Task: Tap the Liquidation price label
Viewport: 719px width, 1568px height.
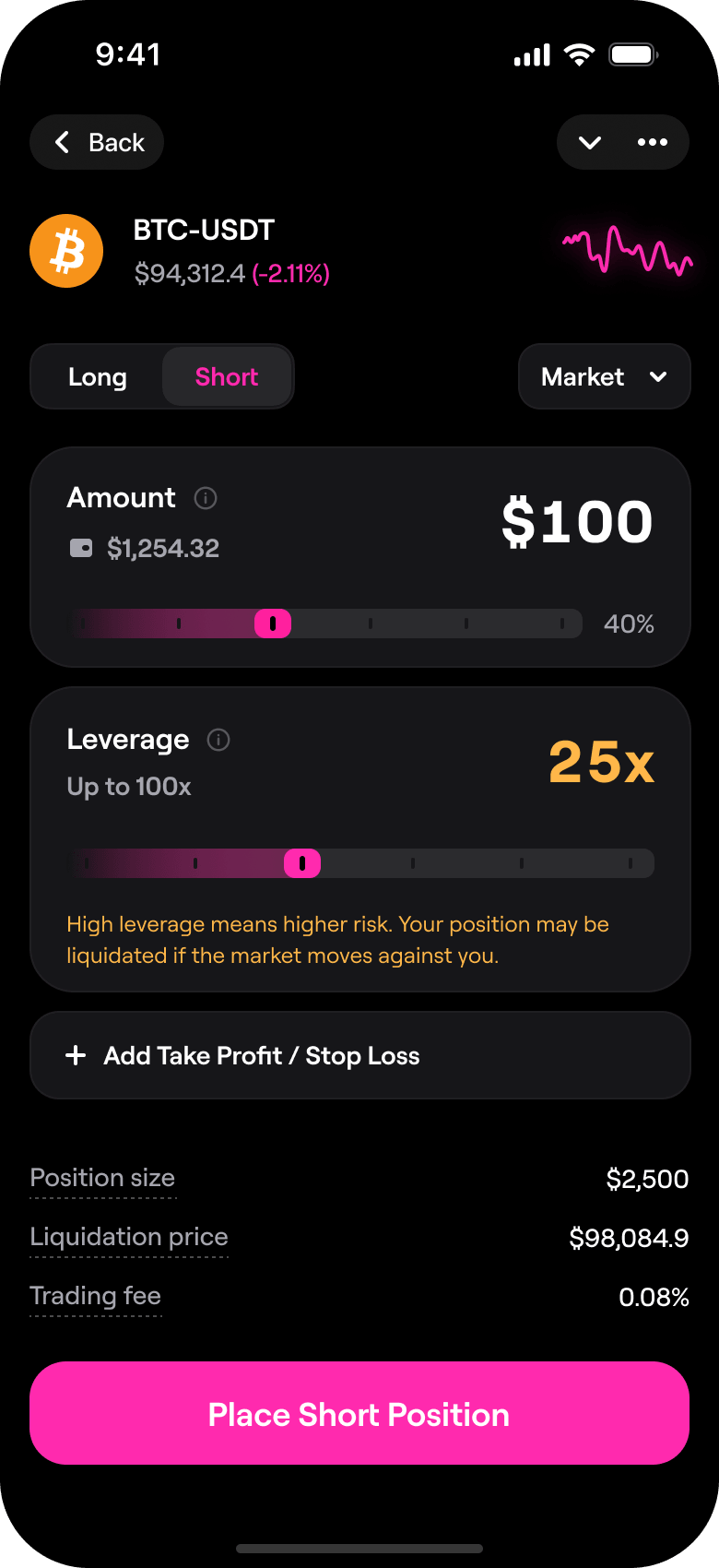Action: (x=129, y=1237)
